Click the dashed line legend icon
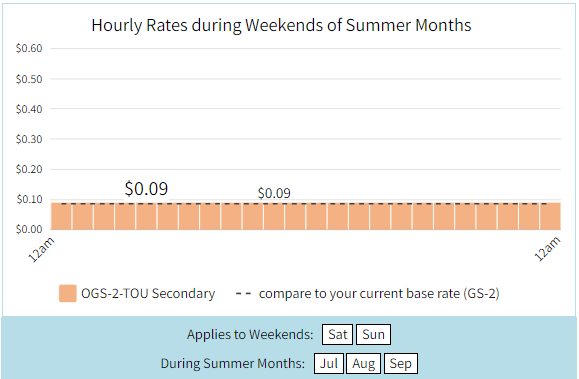Image resolution: width=579 pixels, height=379 pixels. 243,294
